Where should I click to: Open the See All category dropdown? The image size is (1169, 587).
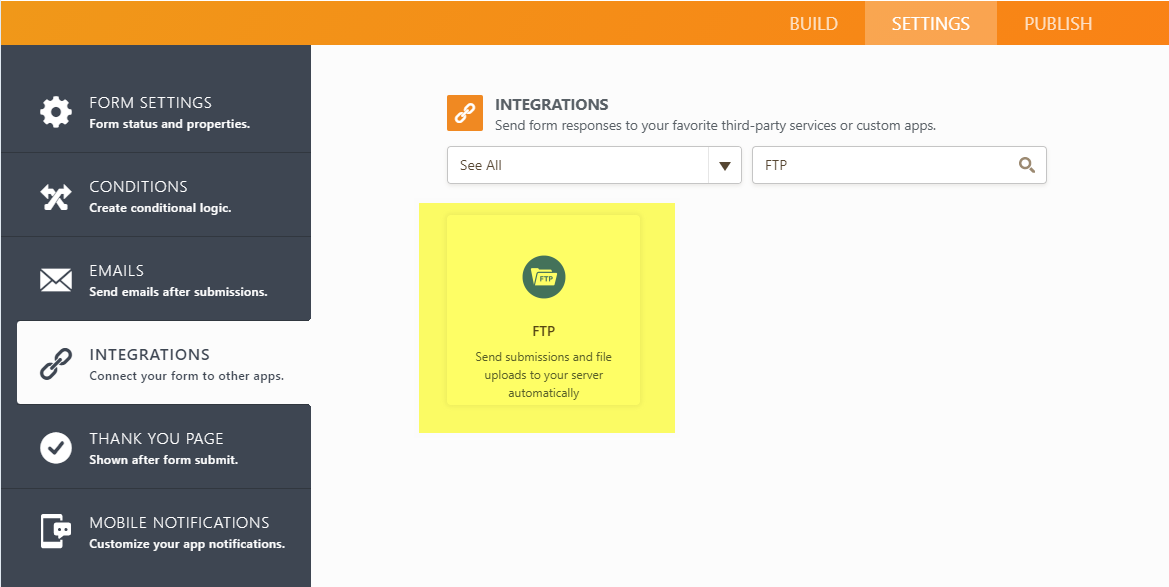[578, 165]
